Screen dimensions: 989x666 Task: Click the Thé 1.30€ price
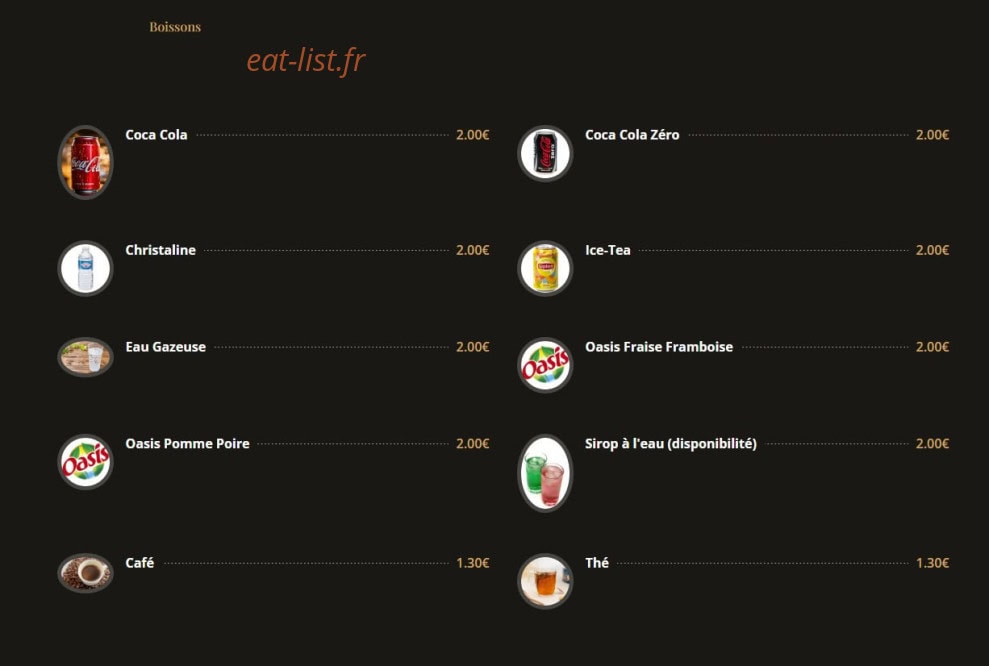[x=932, y=563]
